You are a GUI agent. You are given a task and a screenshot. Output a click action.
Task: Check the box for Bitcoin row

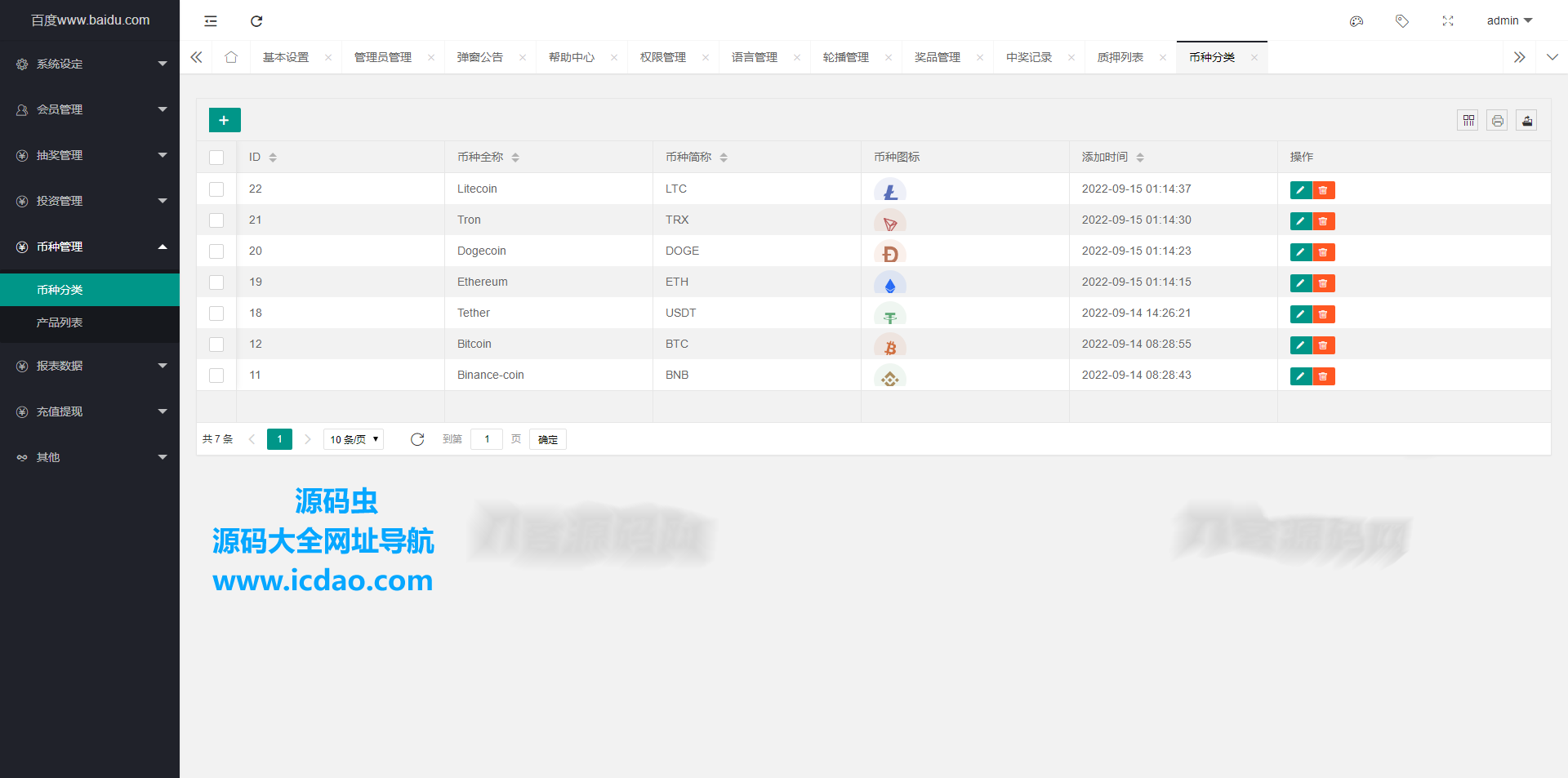tap(216, 345)
